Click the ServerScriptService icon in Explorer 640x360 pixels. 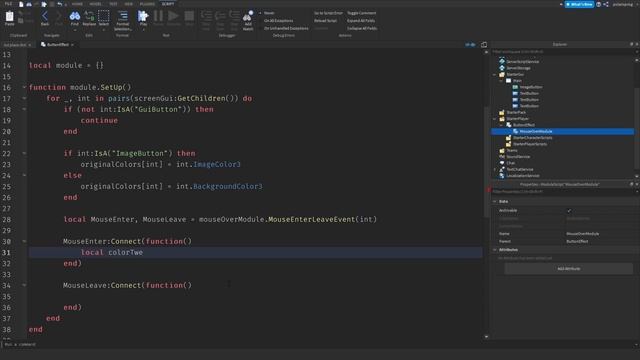point(502,62)
